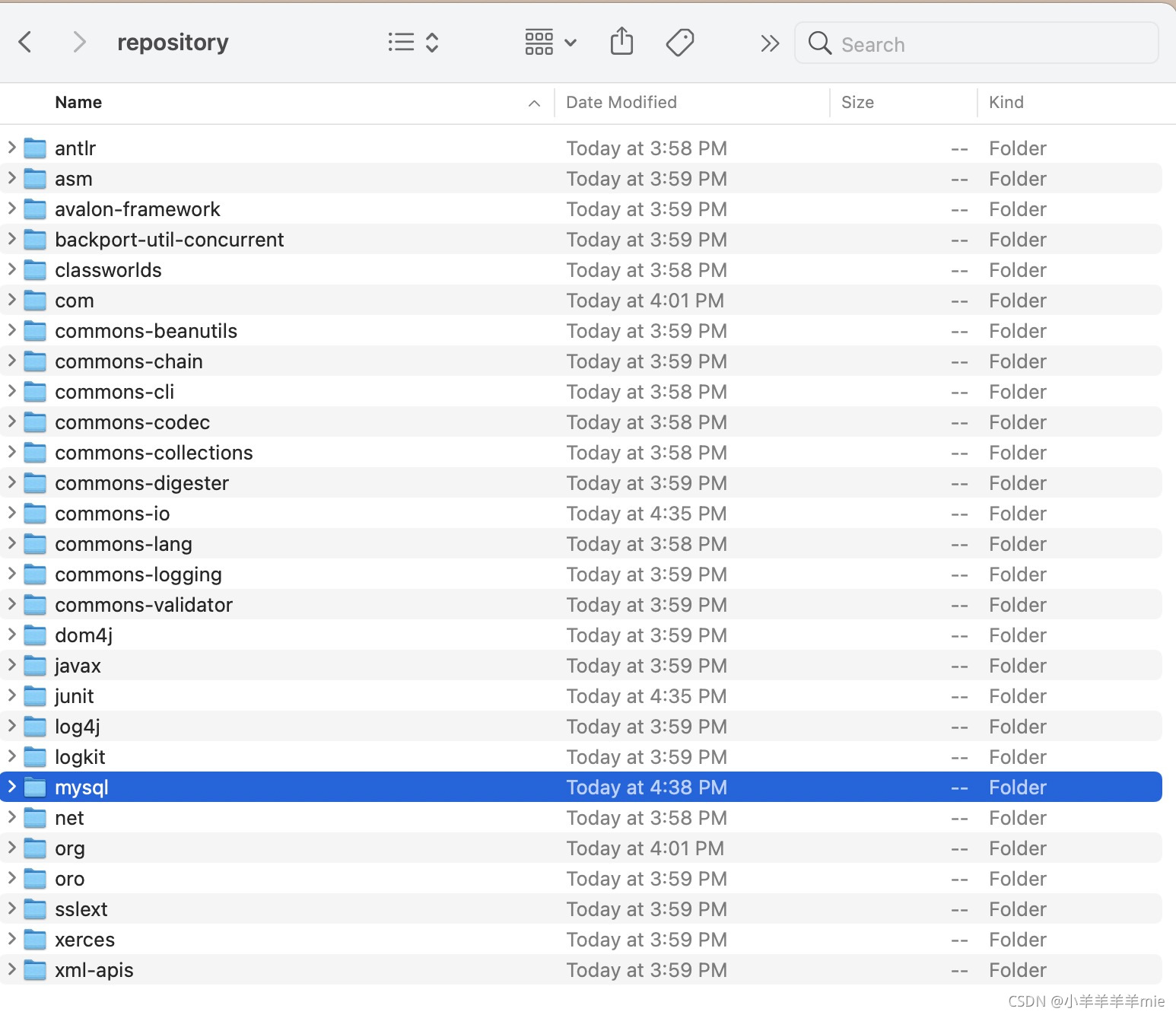1176x1015 pixels.
Task: Expand the log4j folder disclosure chevron
Action: [x=11, y=725]
